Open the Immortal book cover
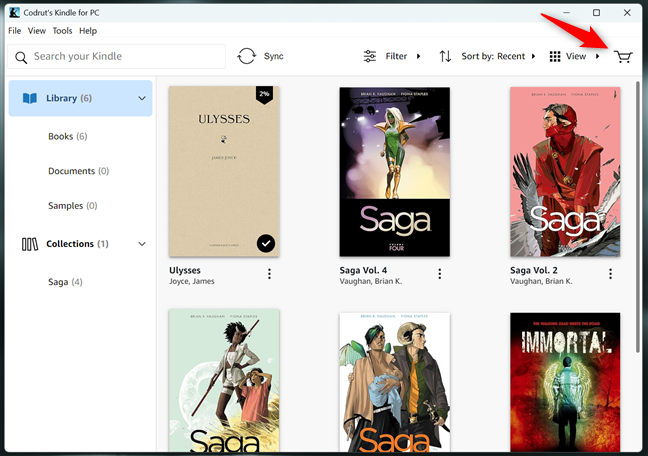The width and height of the screenshot is (648, 456). 565,382
